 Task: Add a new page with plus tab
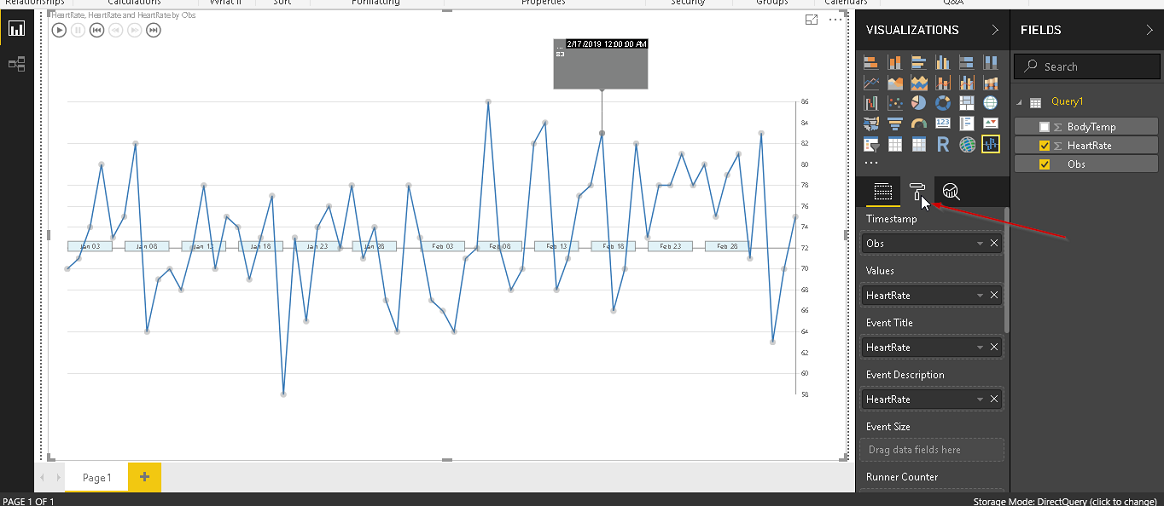coord(145,477)
